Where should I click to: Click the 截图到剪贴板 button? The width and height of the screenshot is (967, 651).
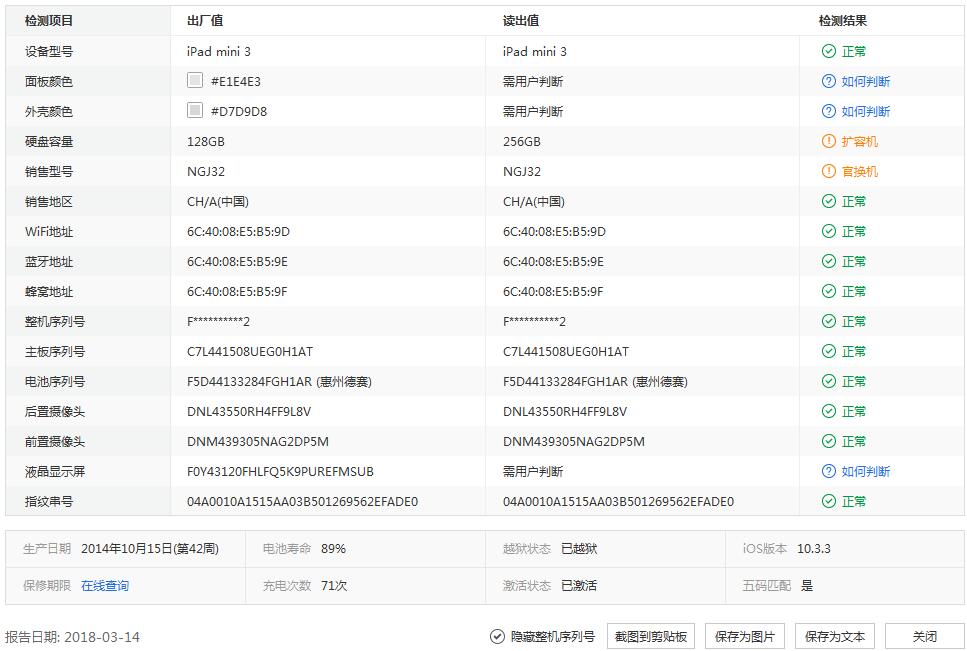tap(652, 634)
